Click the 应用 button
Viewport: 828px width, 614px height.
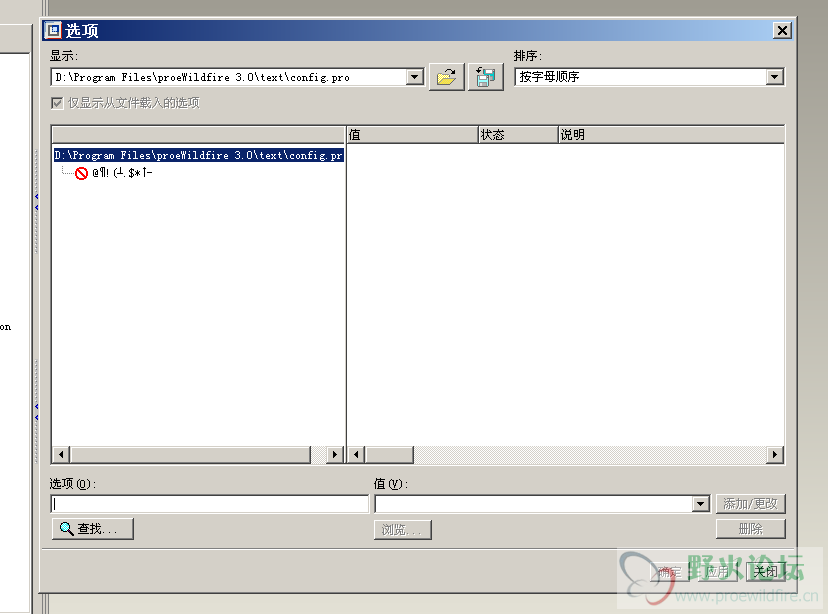click(717, 571)
